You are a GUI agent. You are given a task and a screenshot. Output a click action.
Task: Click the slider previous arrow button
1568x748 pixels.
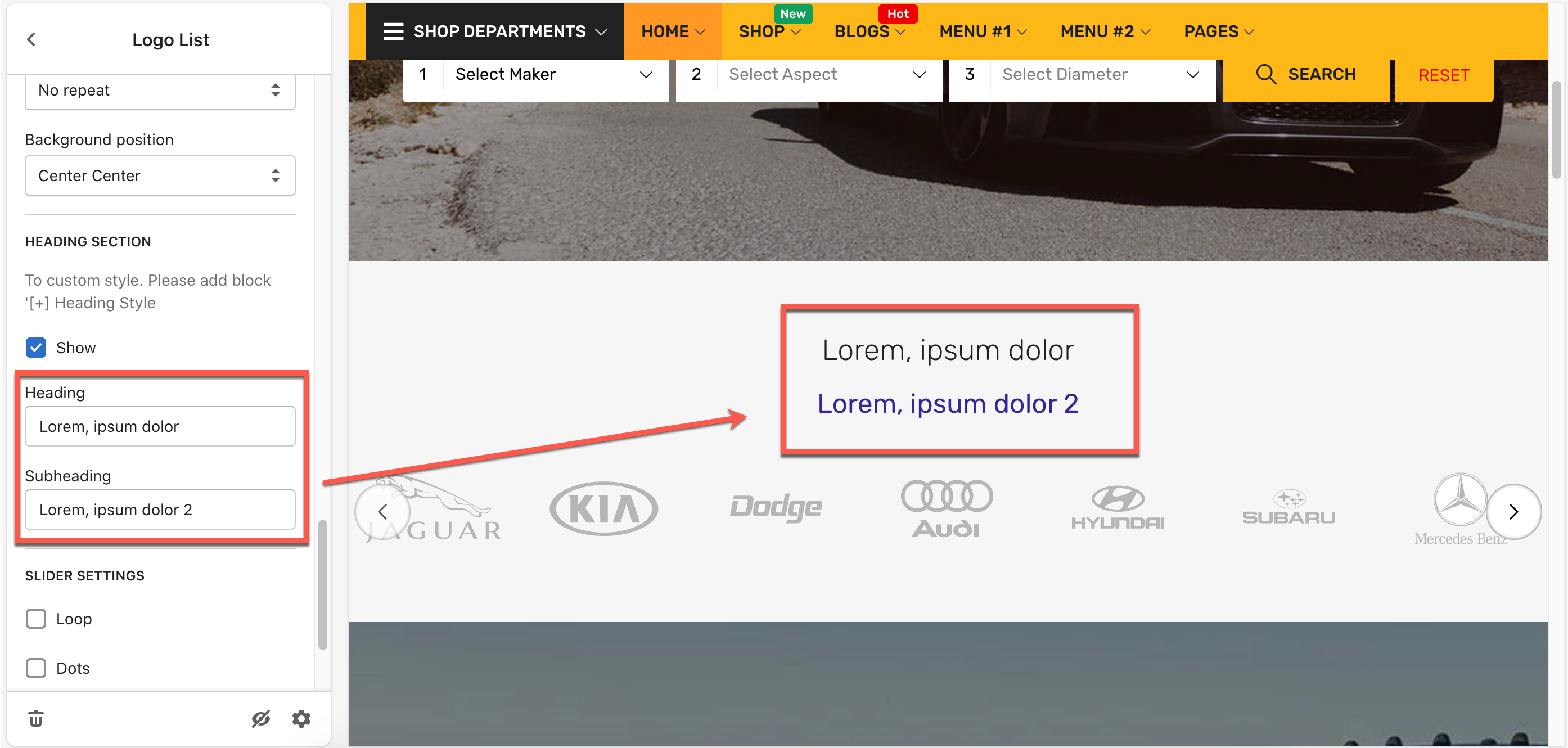coord(382,511)
